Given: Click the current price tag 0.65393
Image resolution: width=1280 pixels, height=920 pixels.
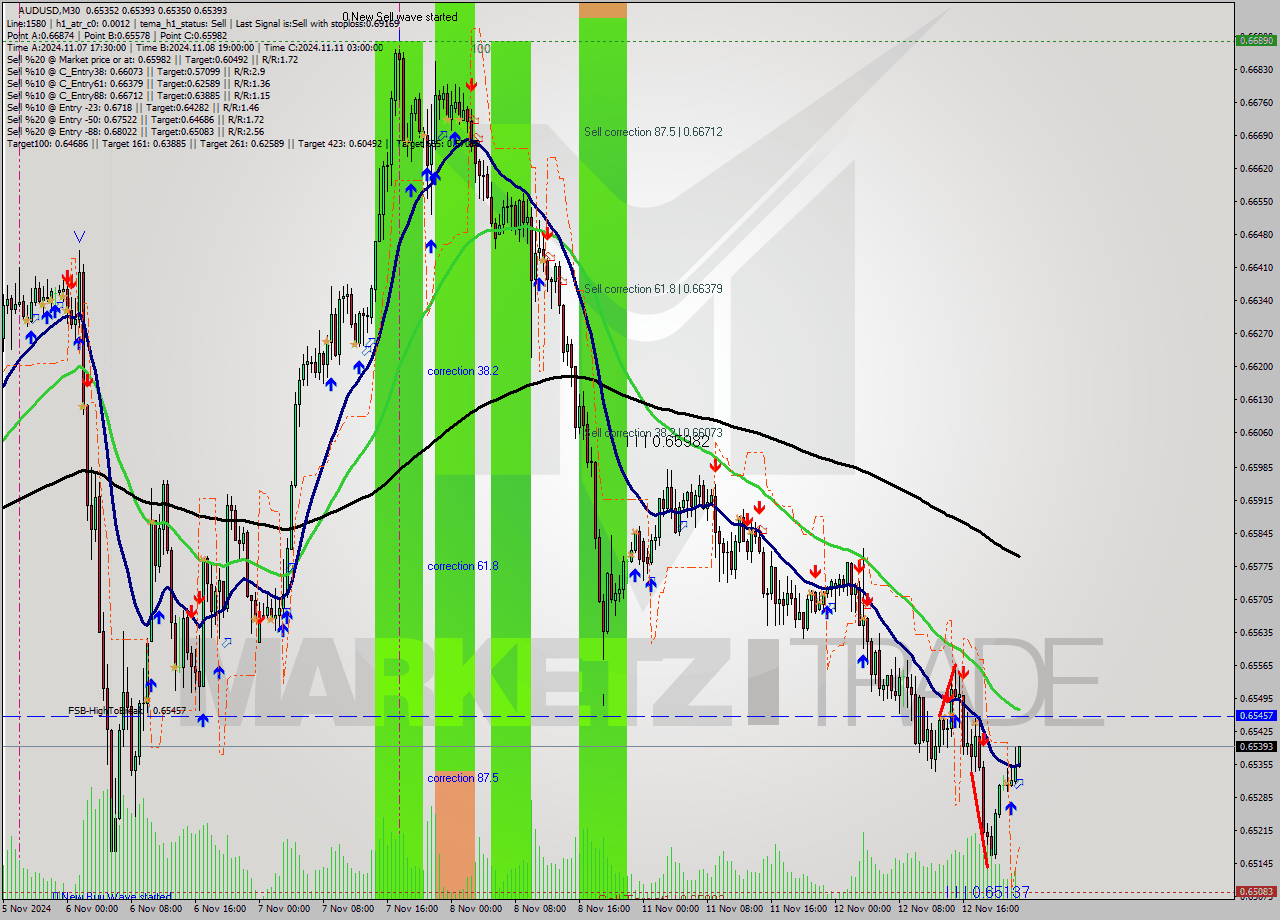Looking at the screenshot, I should 1256,746.
